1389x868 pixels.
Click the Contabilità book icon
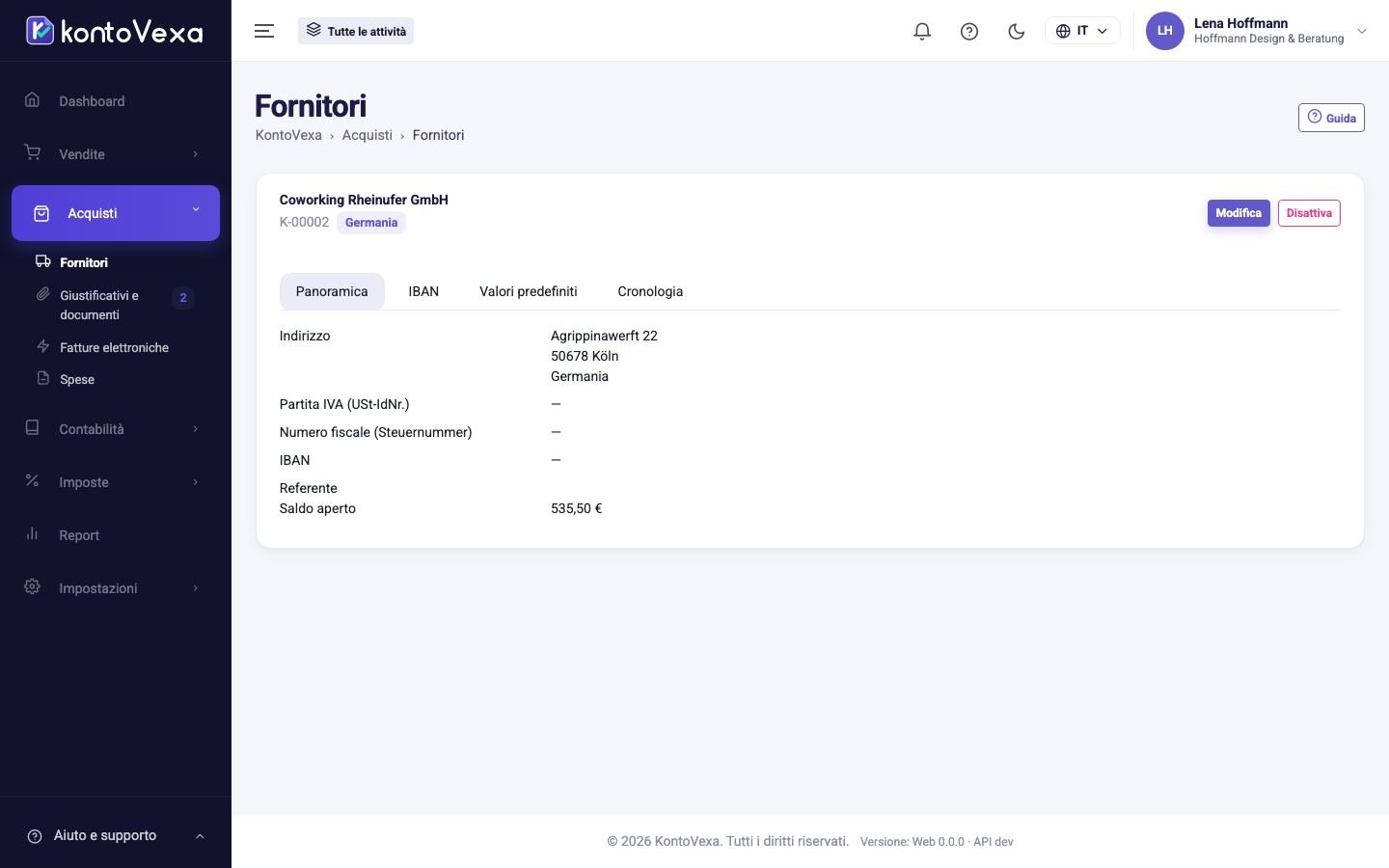32,428
